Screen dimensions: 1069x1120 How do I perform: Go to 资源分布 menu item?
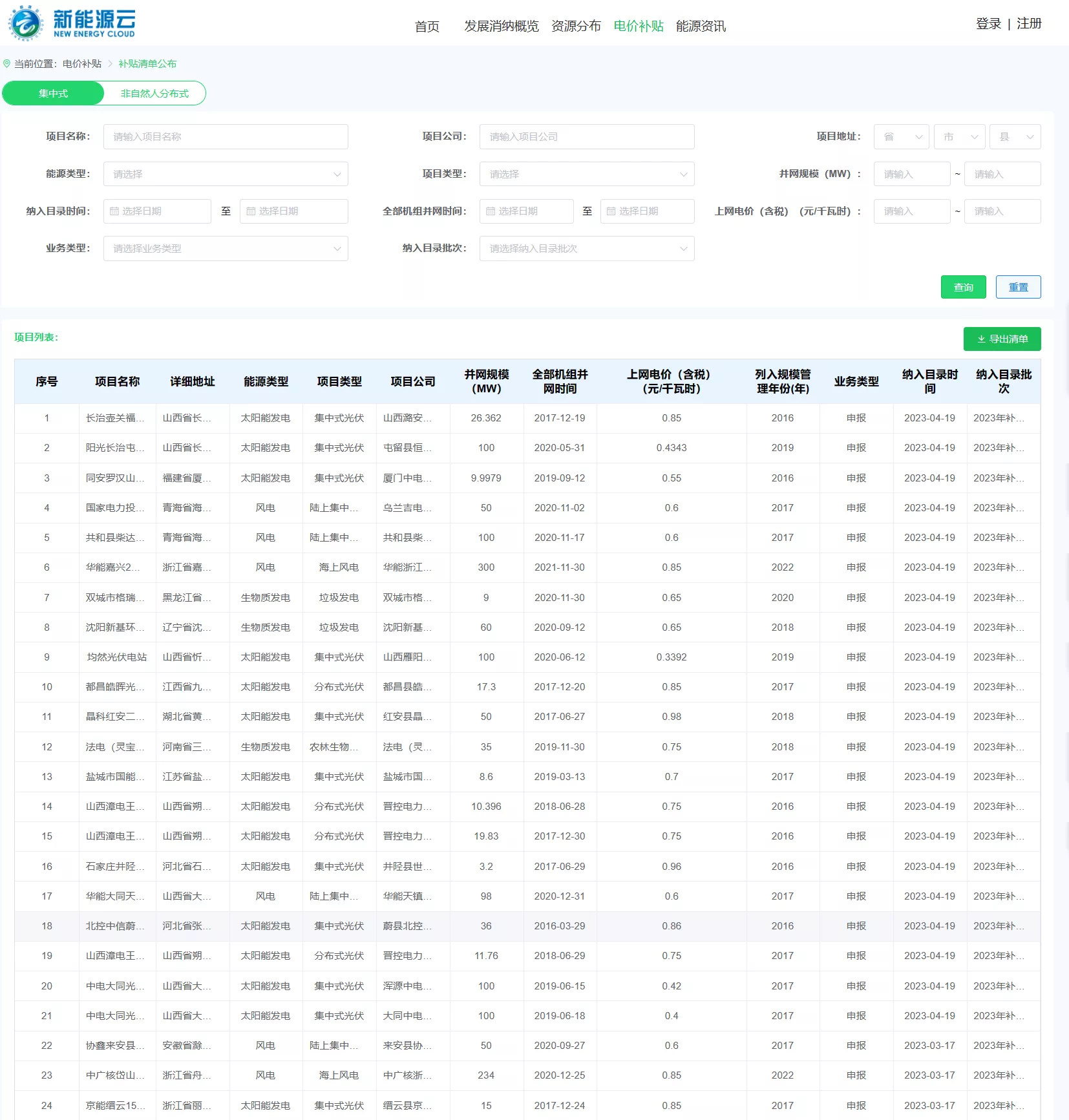pyautogui.click(x=576, y=26)
